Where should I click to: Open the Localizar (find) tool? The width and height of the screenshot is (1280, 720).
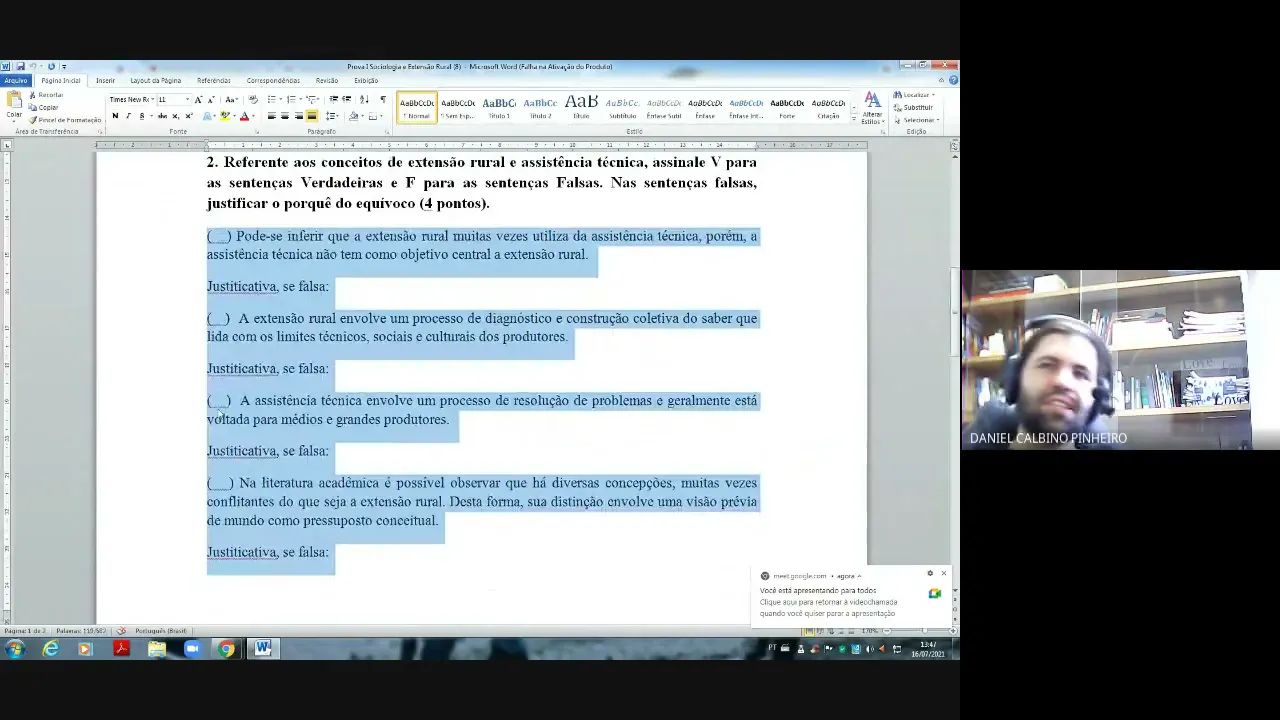(913, 95)
